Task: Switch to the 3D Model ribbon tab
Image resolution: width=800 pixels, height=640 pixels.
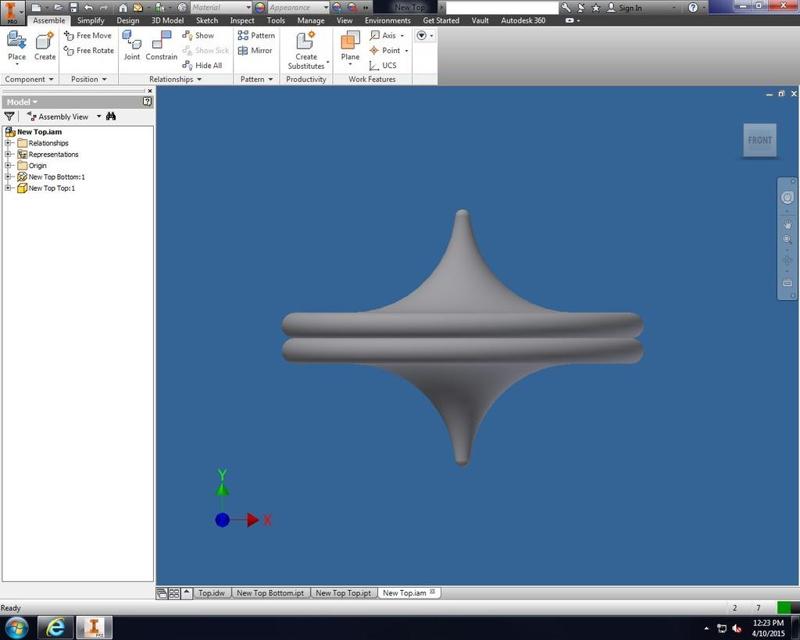Action: pyautogui.click(x=167, y=20)
